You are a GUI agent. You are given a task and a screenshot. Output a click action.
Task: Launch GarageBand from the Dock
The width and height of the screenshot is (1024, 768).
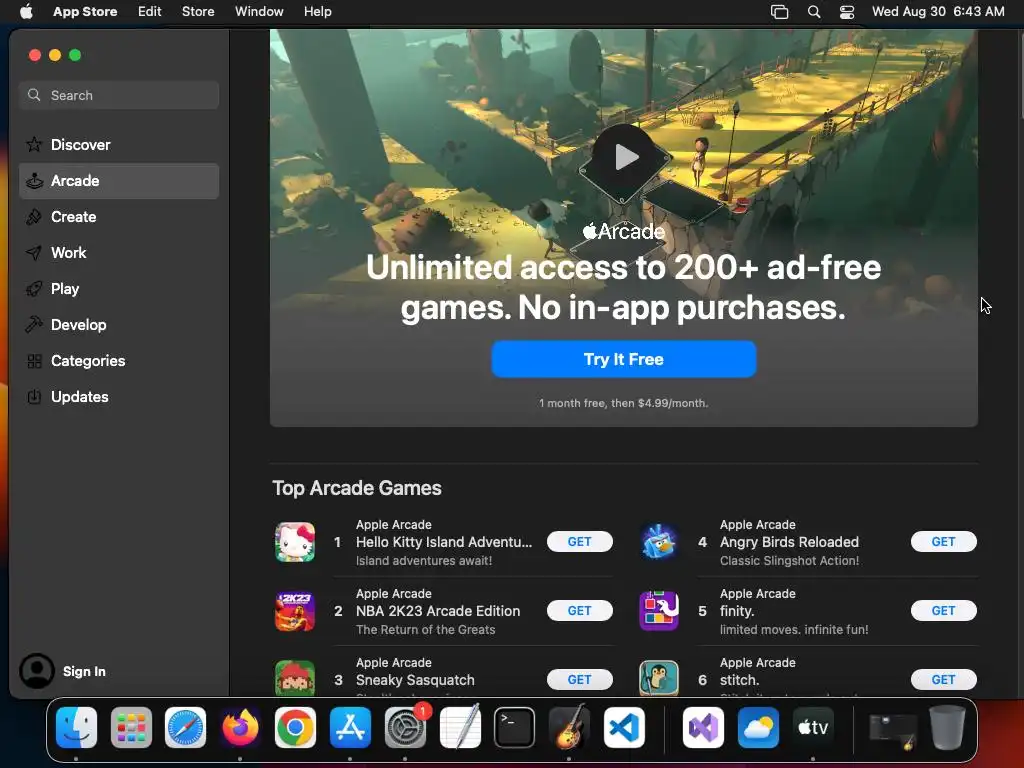569,728
